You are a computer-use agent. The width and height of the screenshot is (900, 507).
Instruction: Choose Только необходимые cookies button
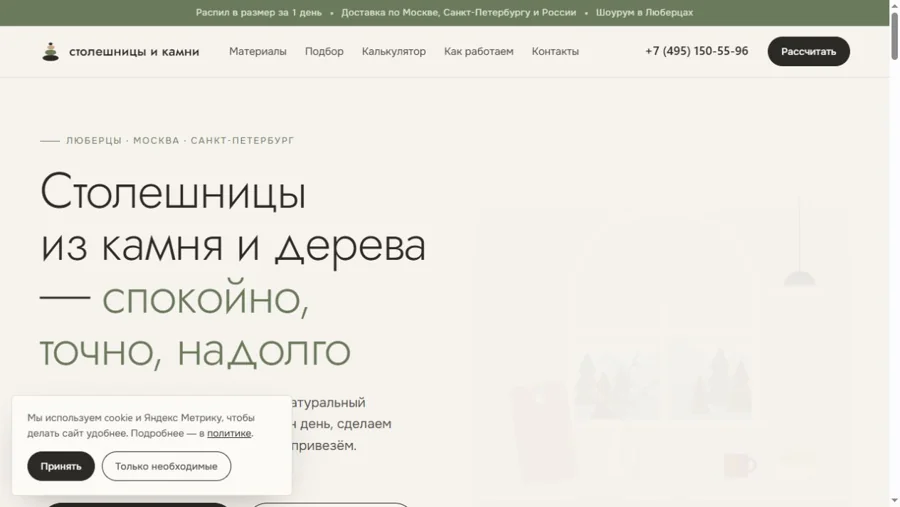[166, 466]
